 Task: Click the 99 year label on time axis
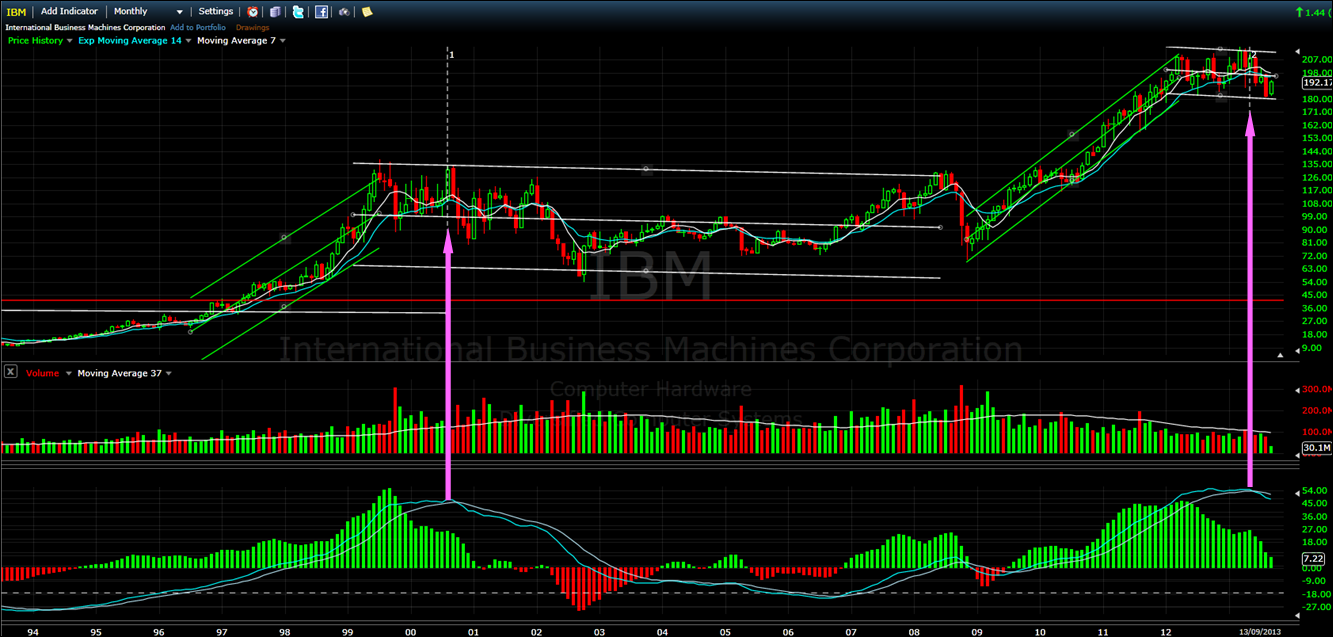[348, 631]
